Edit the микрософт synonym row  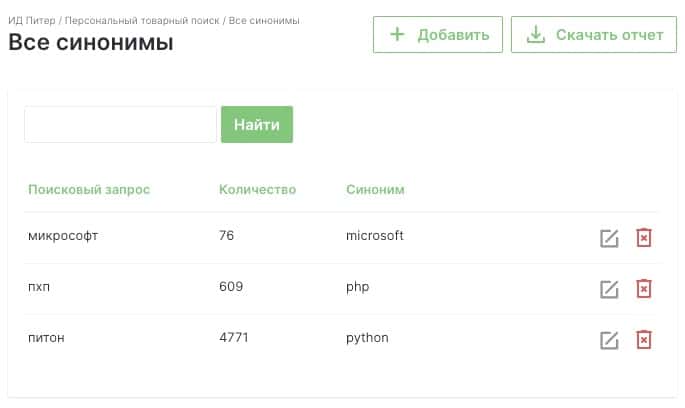pyautogui.click(x=609, y=238)
